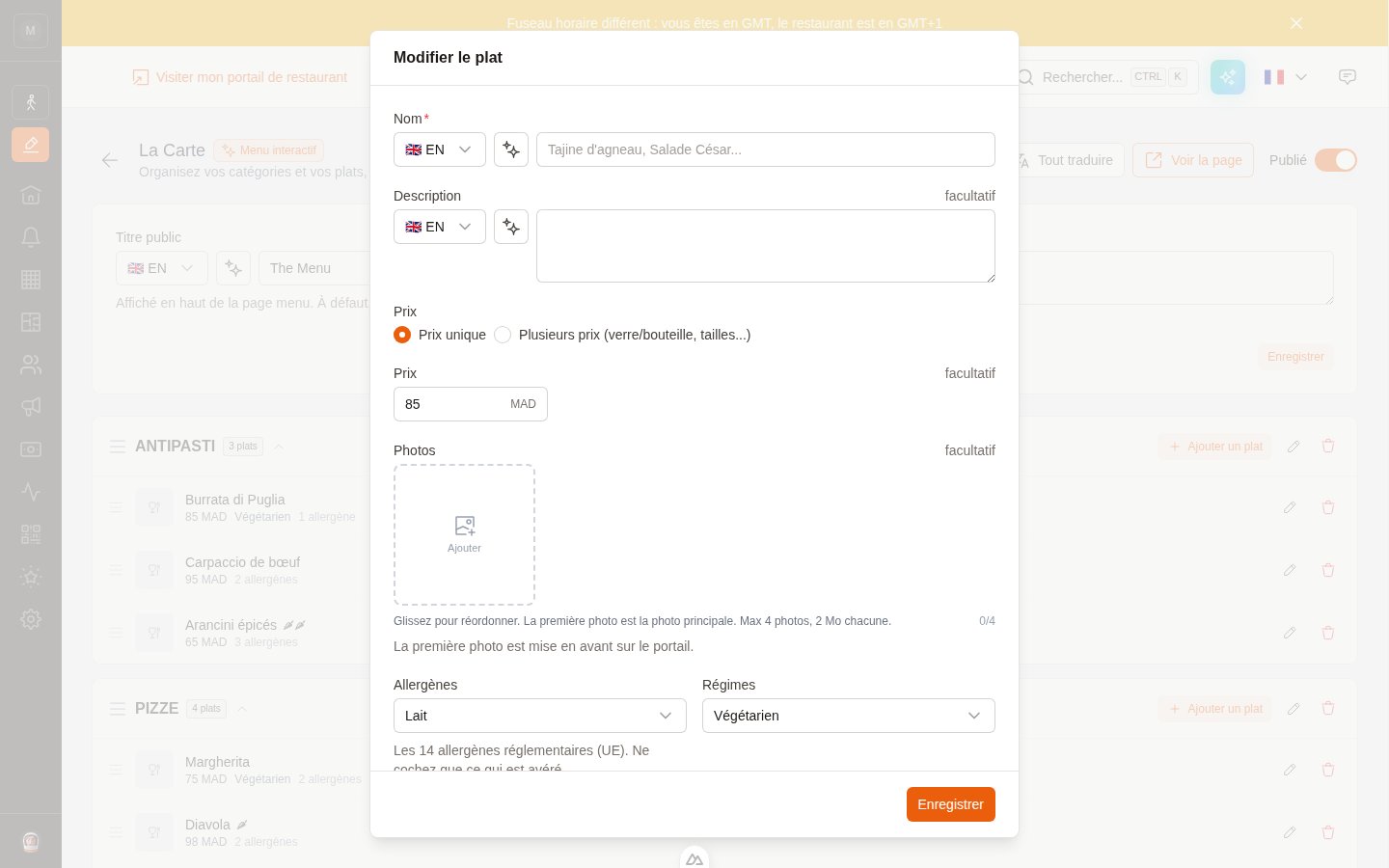Click the back arrow next to La Carte
The image size is (1389, 868).
pyautogui.click(x=110, y=160)
